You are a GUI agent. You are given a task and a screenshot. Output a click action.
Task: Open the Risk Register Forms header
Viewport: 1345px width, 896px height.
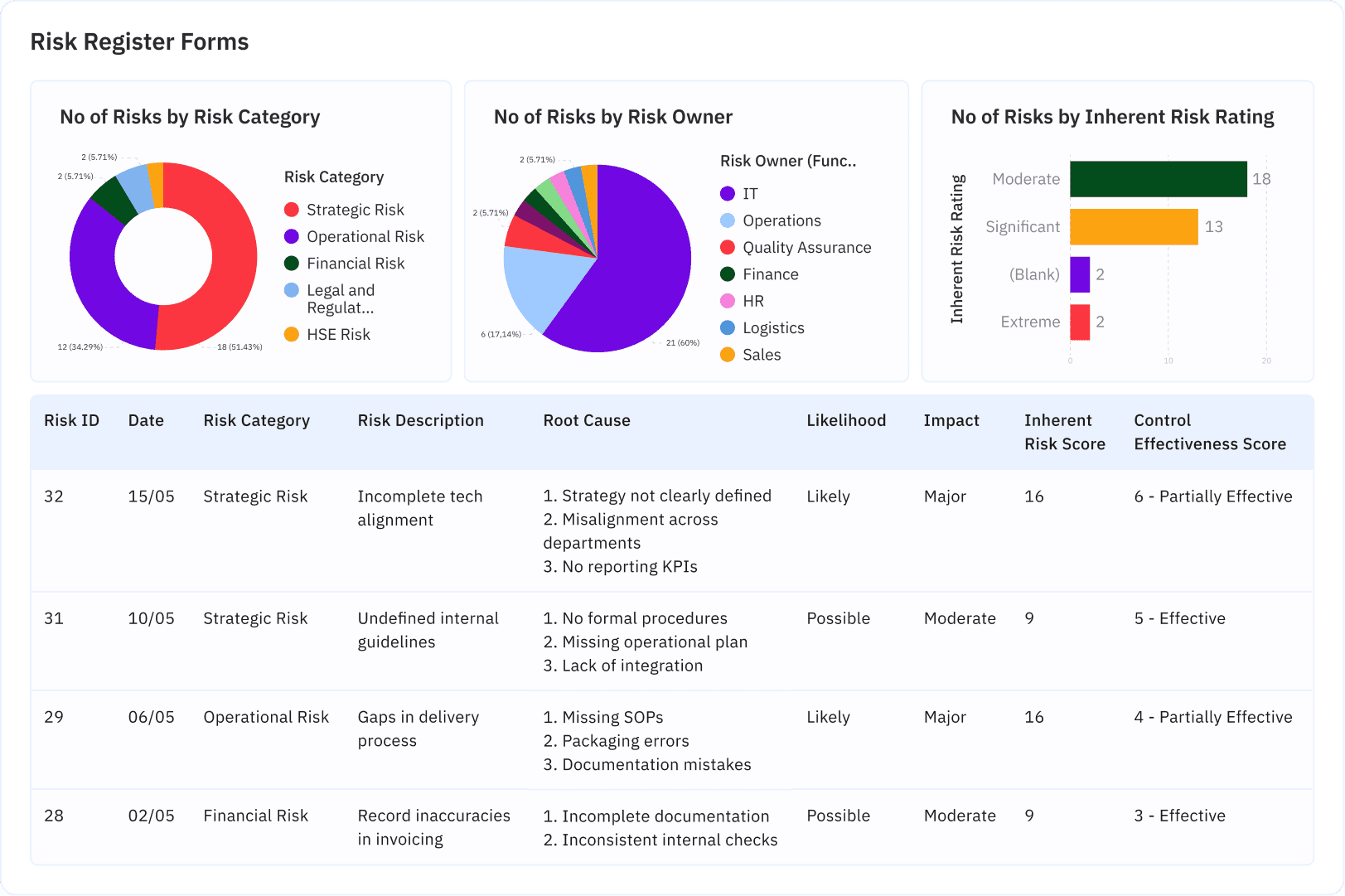click(139, 41)
